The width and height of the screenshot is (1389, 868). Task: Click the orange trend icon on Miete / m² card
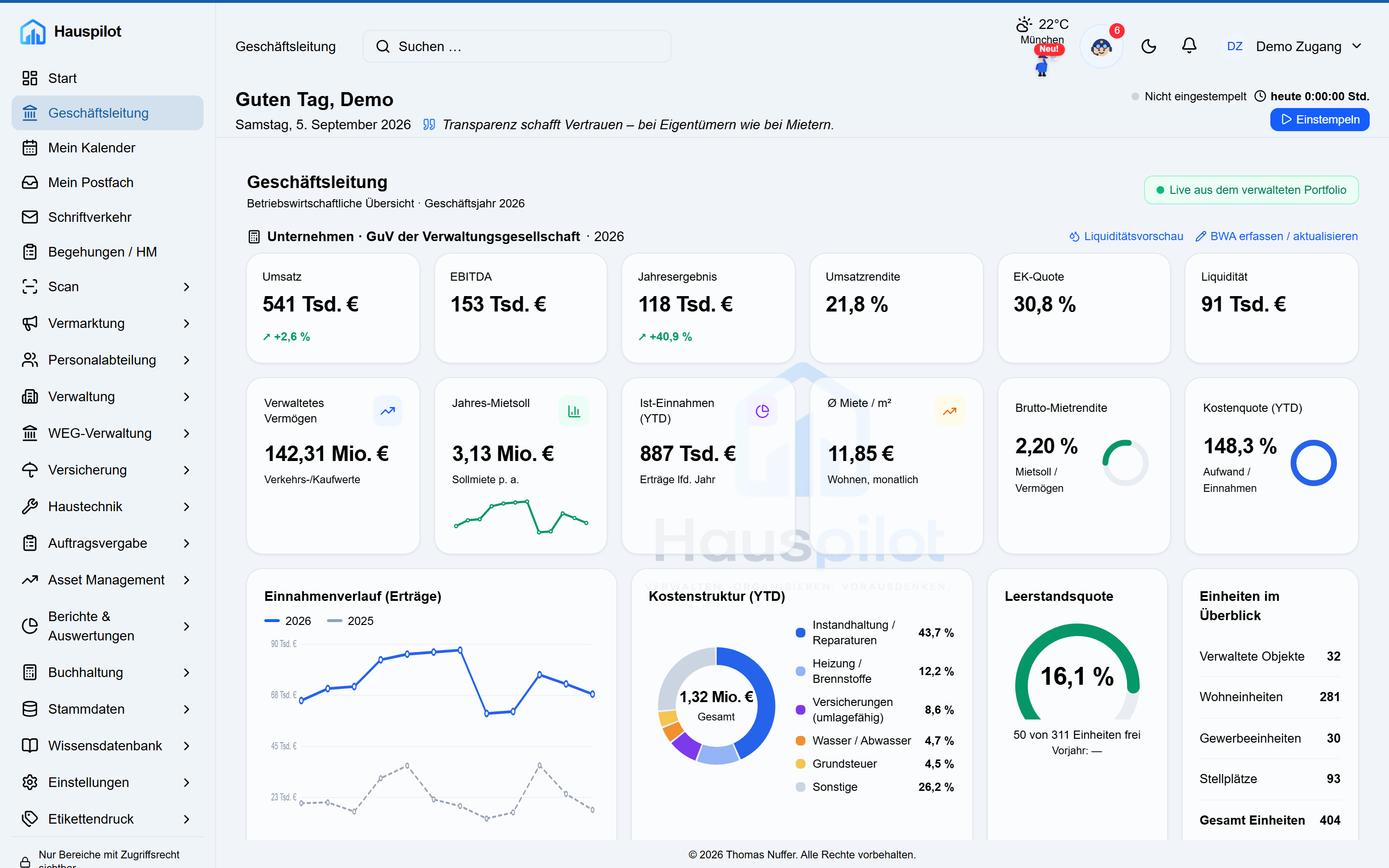pyautogui.click(x=950, y=411)
